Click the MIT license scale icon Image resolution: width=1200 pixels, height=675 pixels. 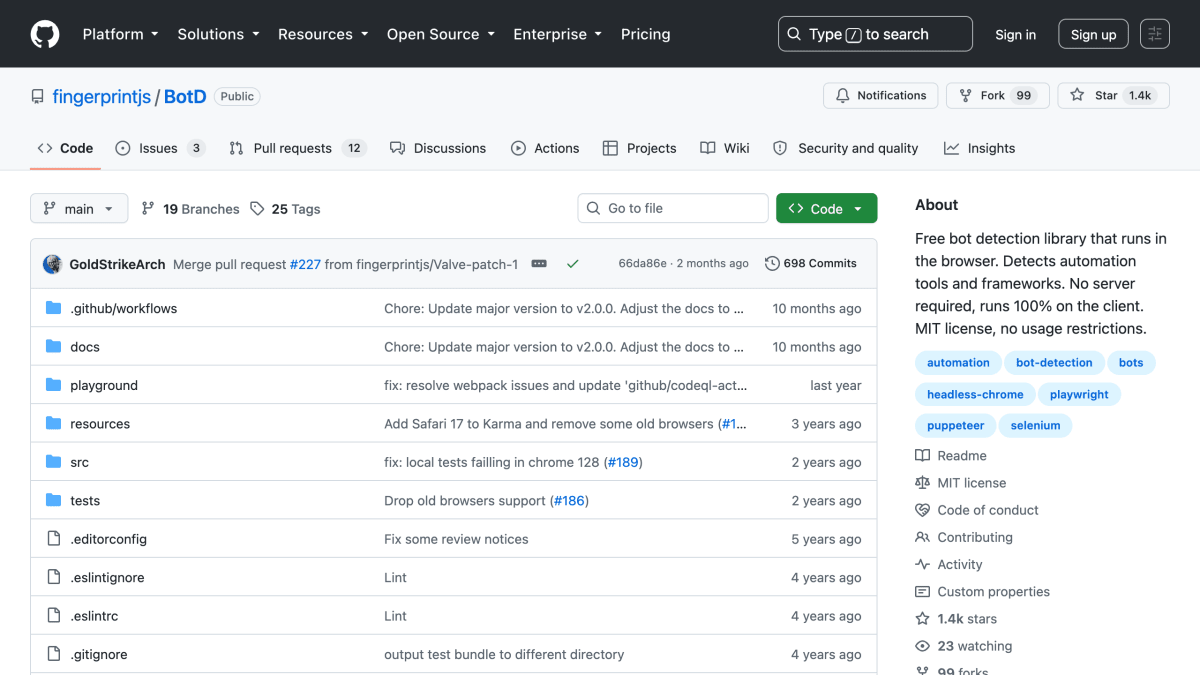922,483
